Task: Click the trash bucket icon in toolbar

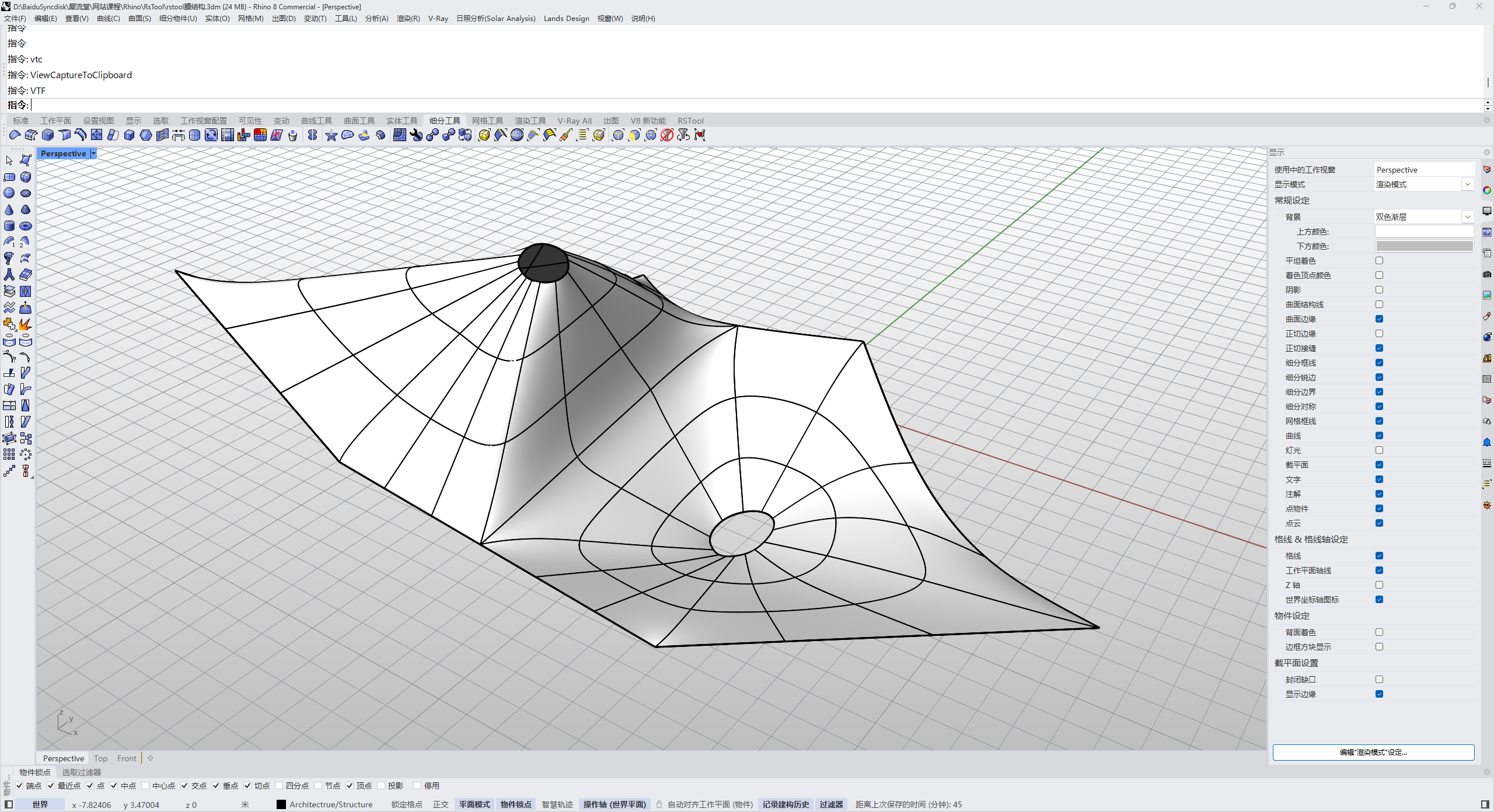Action: coord(292,135)
